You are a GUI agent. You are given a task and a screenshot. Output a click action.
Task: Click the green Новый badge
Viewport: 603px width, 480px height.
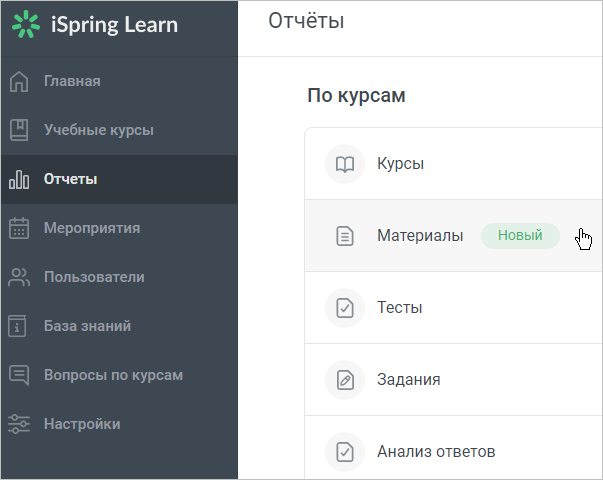[x=520, y=235]
